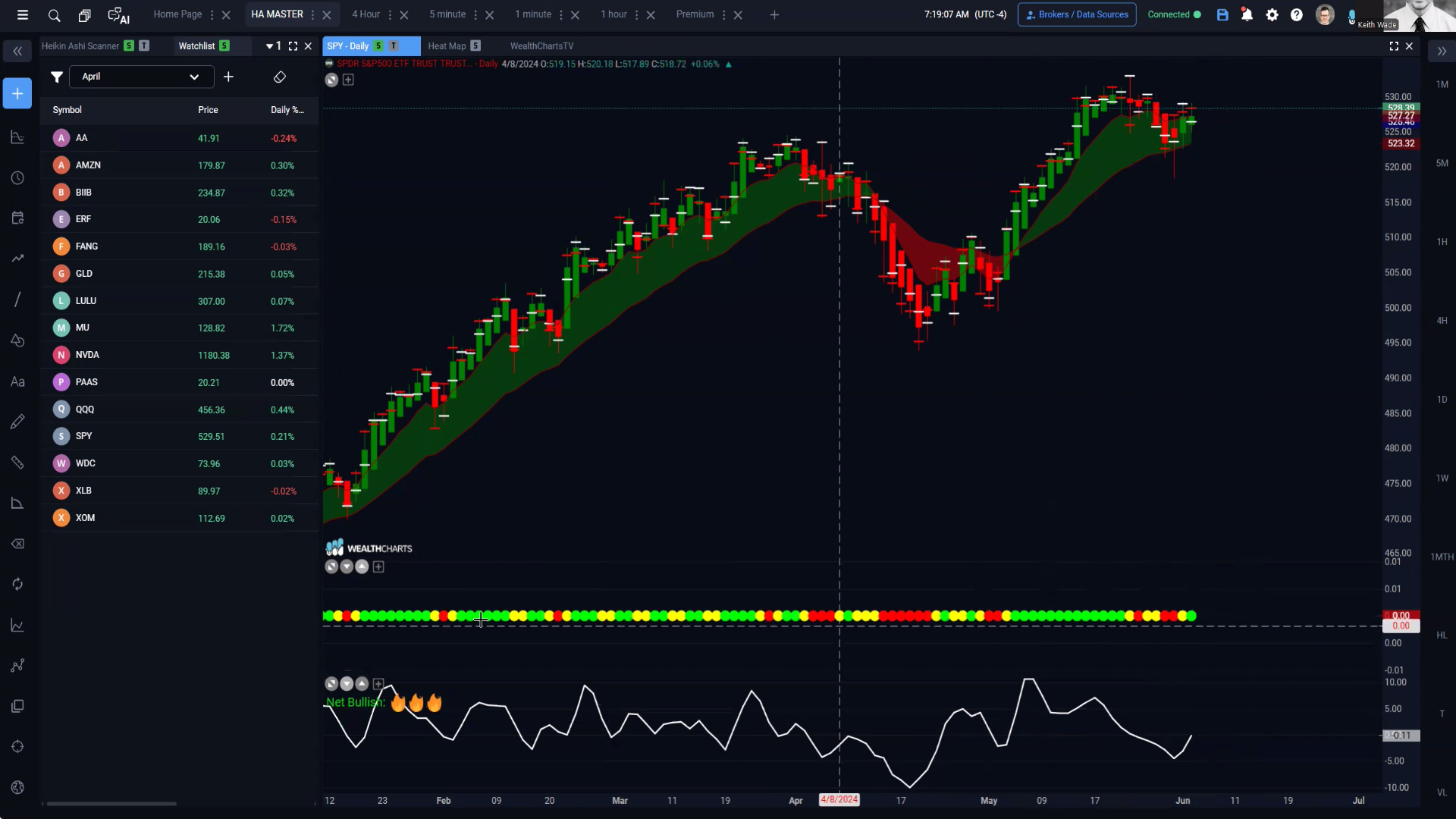This screenshot has height=819, width=1456.
Task: Open the AI chat assistant
Action: tap(118, 15)
